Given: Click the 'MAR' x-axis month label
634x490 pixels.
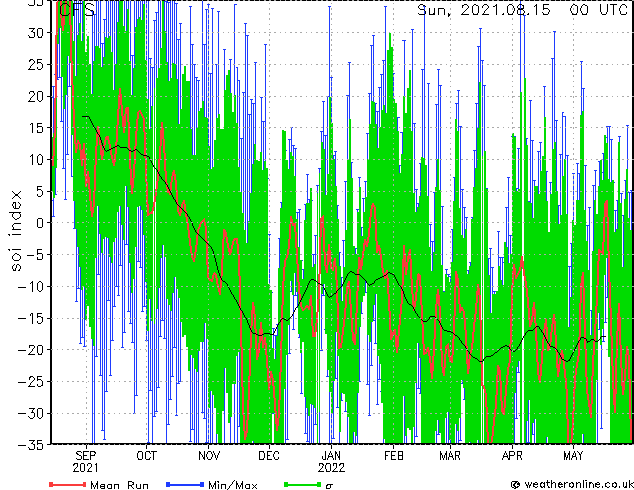Looking at the screenshot, I should (450, 456).
